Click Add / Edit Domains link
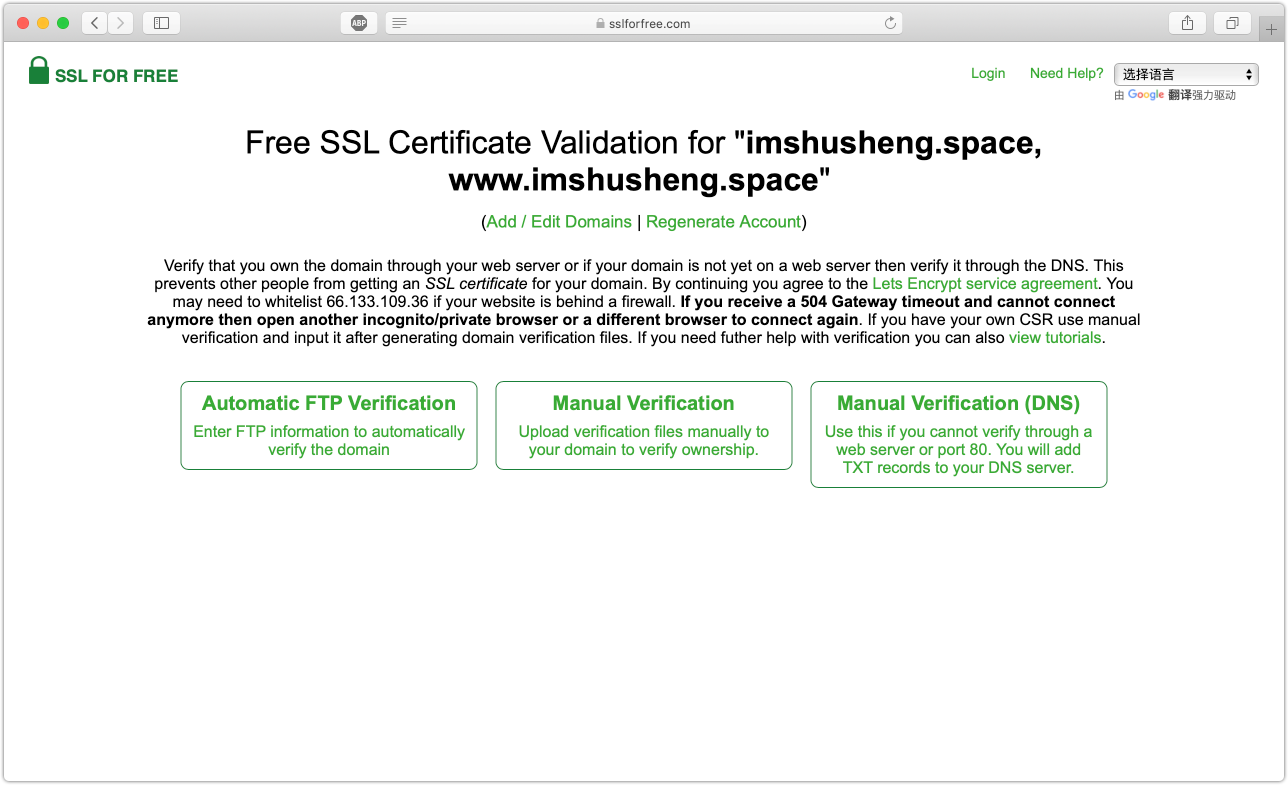The width and height of the screenshot is (1288, 785). (x=559, y=222)
